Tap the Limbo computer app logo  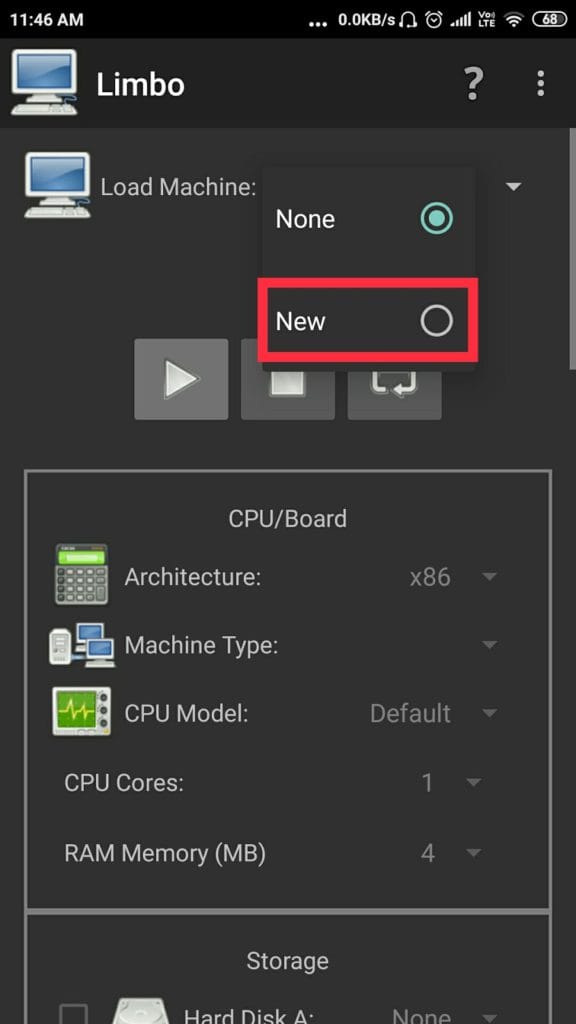[x=44, y=82]
